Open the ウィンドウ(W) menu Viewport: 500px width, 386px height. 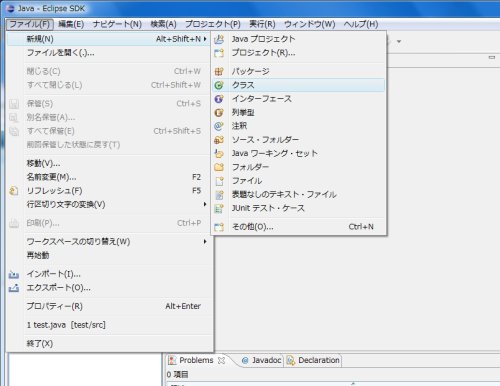pos(310,24)
